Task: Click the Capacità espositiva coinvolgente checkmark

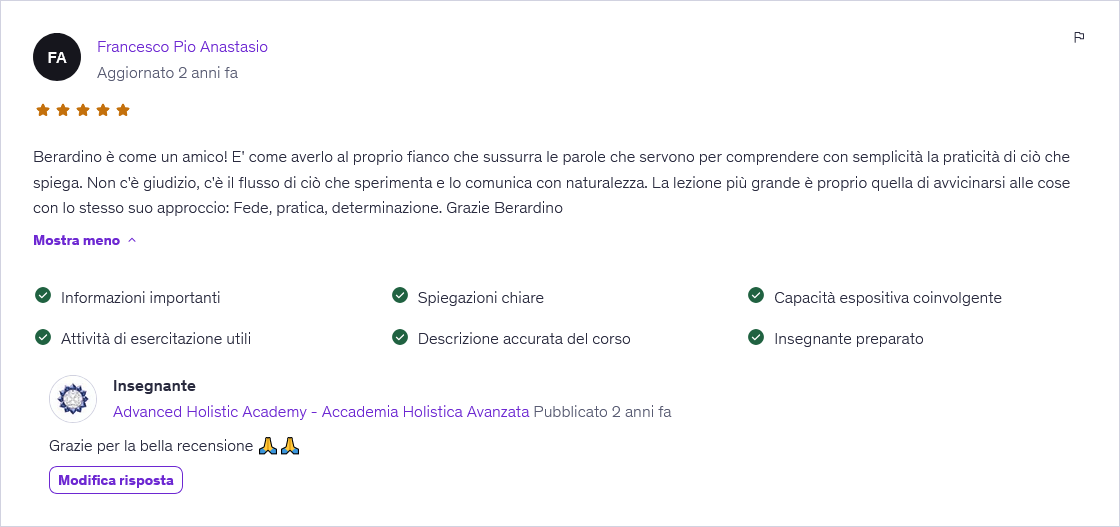Action: click(x=756, y=296)
